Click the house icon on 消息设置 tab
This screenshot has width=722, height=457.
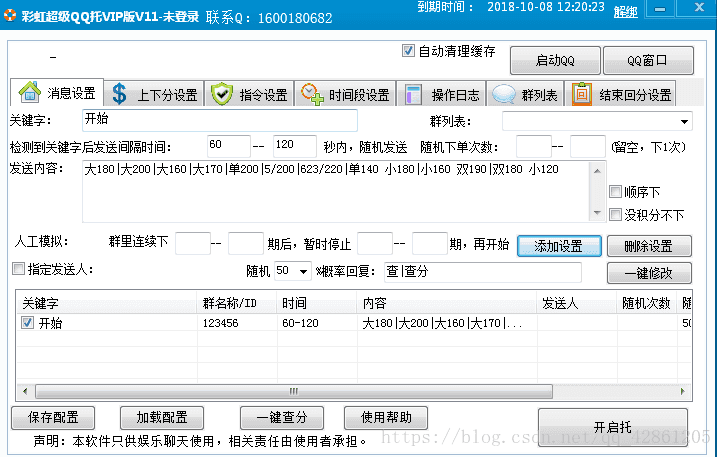(29, 92)
